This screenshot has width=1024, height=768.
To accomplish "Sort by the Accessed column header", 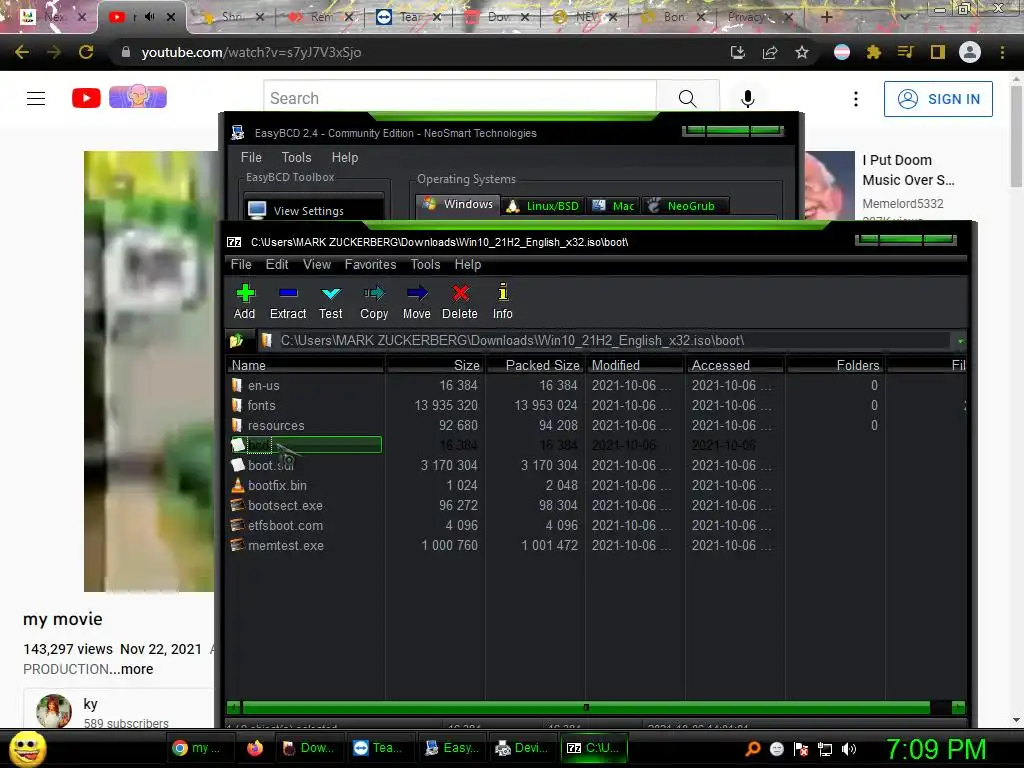I will (x=735, y=365).
